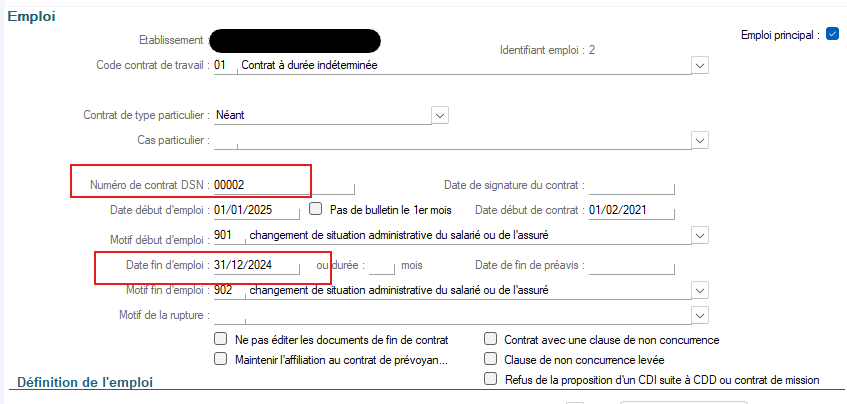Tick Clause de non concurrence levée checkbox

(490, 359)
